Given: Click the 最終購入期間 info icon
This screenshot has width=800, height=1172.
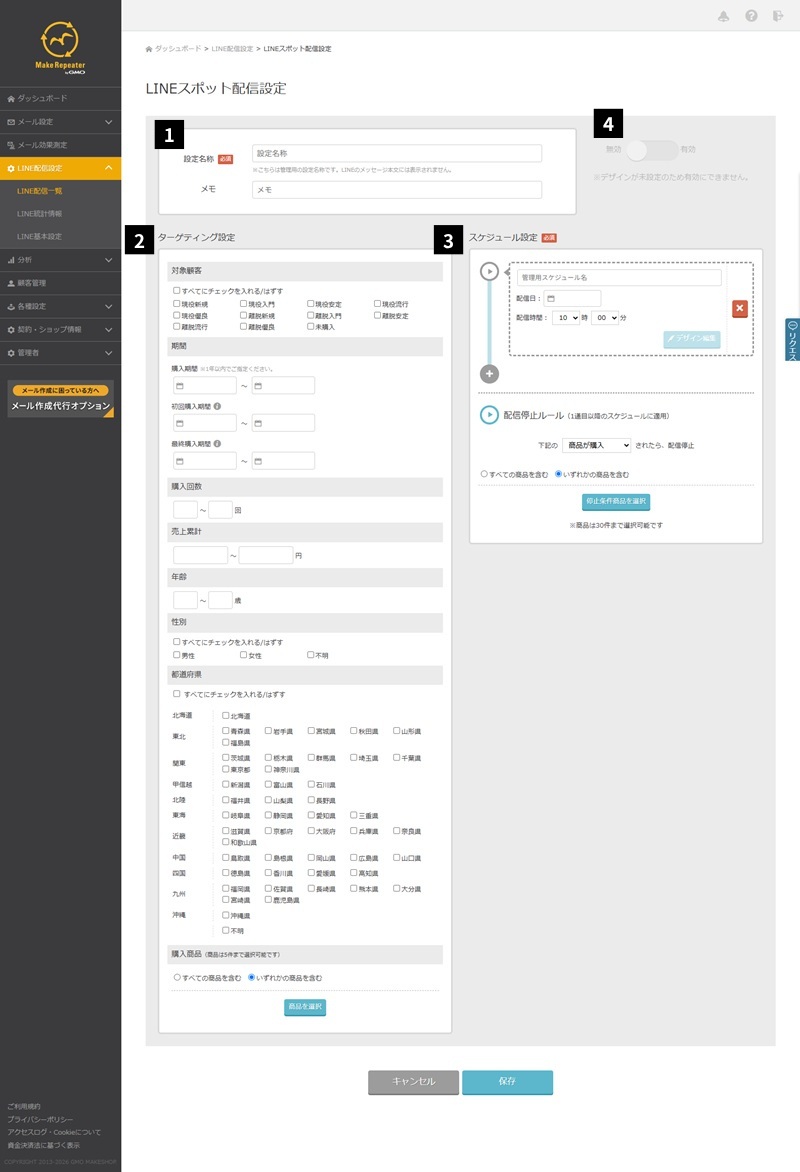Looking at the screenshot, I should [x=218, y=444].
